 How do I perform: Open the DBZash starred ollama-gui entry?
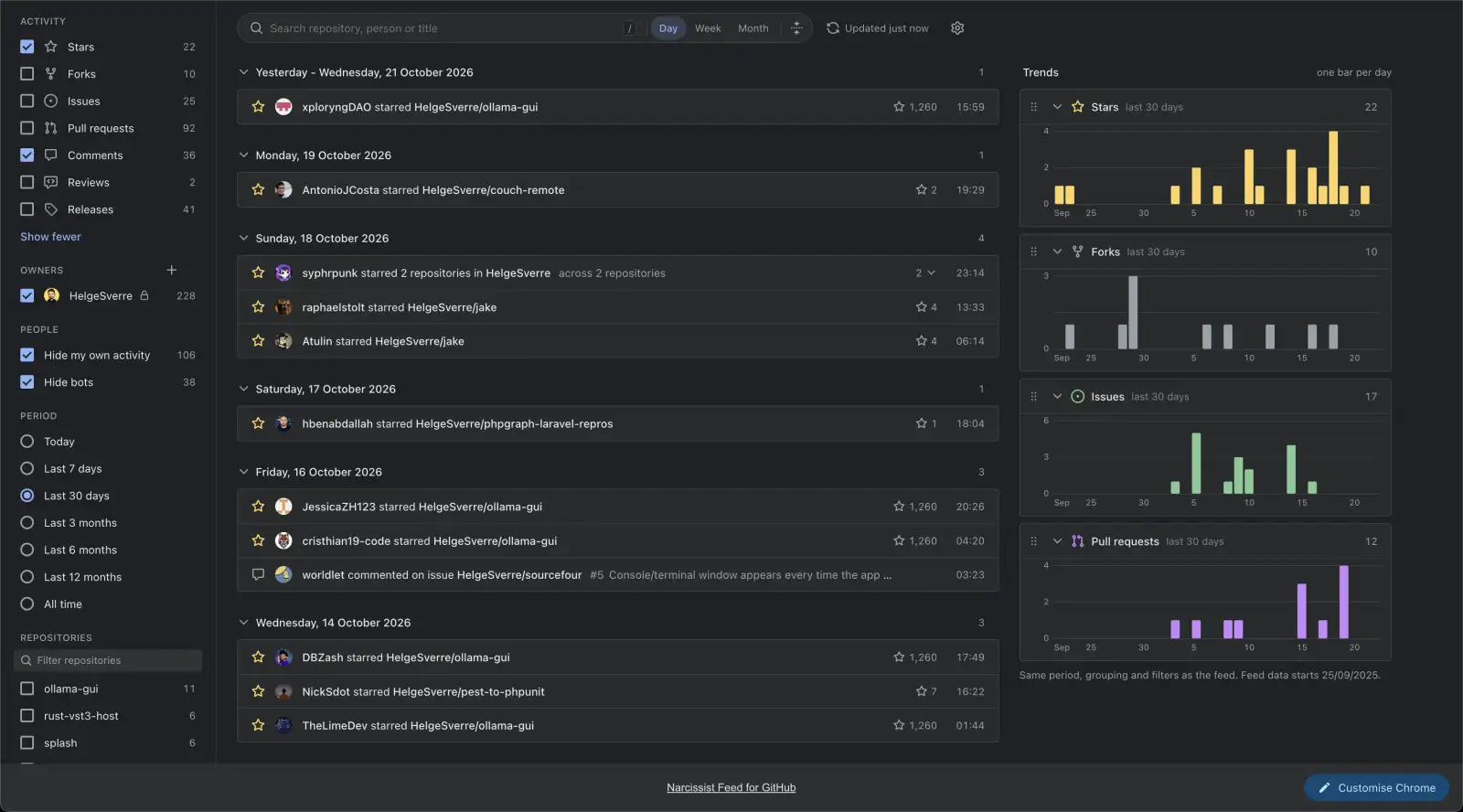[x=617, y=657]
